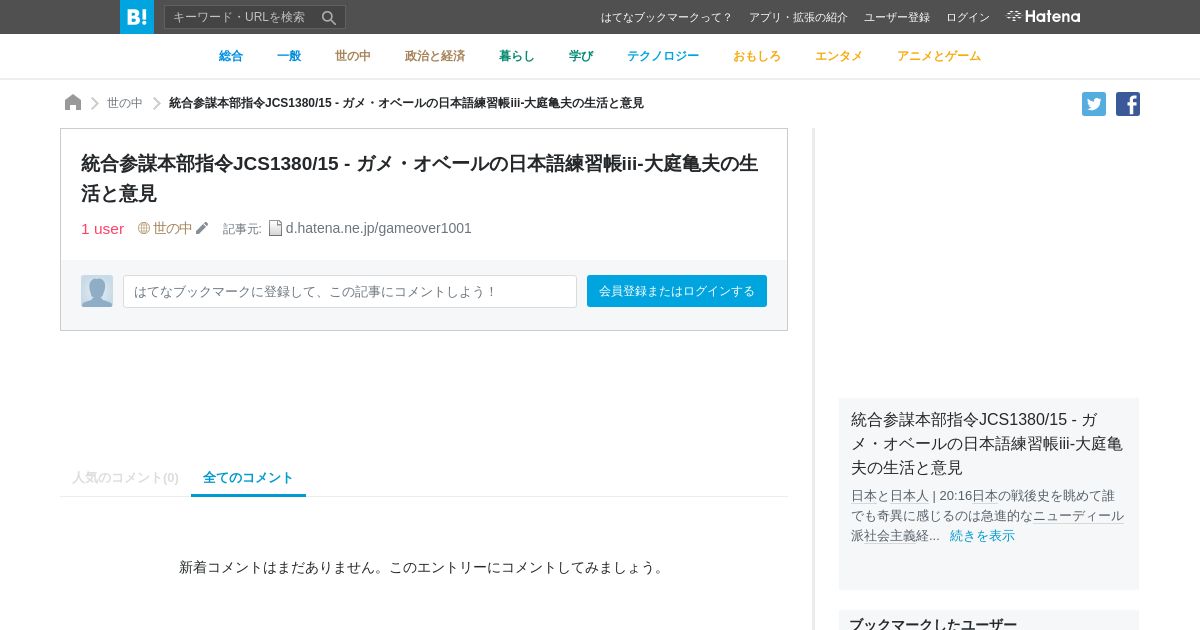Open sidebar article title link
1200x630 pixels.
pyautogui.click(x=987, y=443)
